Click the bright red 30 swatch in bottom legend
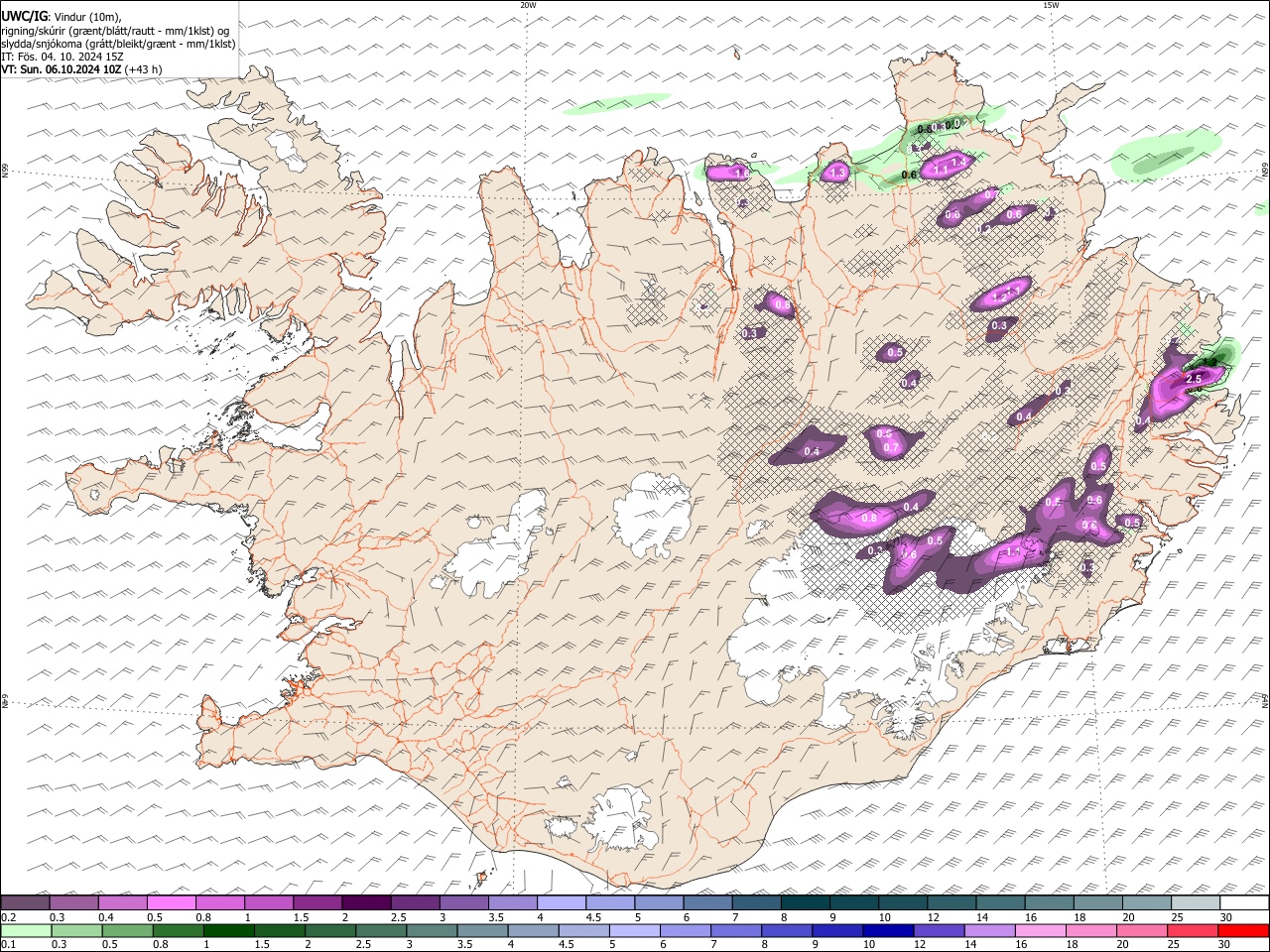The height and width of the screenshot is (952, 1270). (1244, 930)
